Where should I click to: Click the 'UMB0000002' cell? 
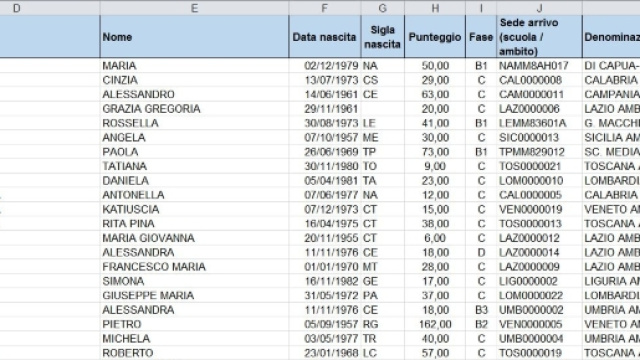[540, 310]
